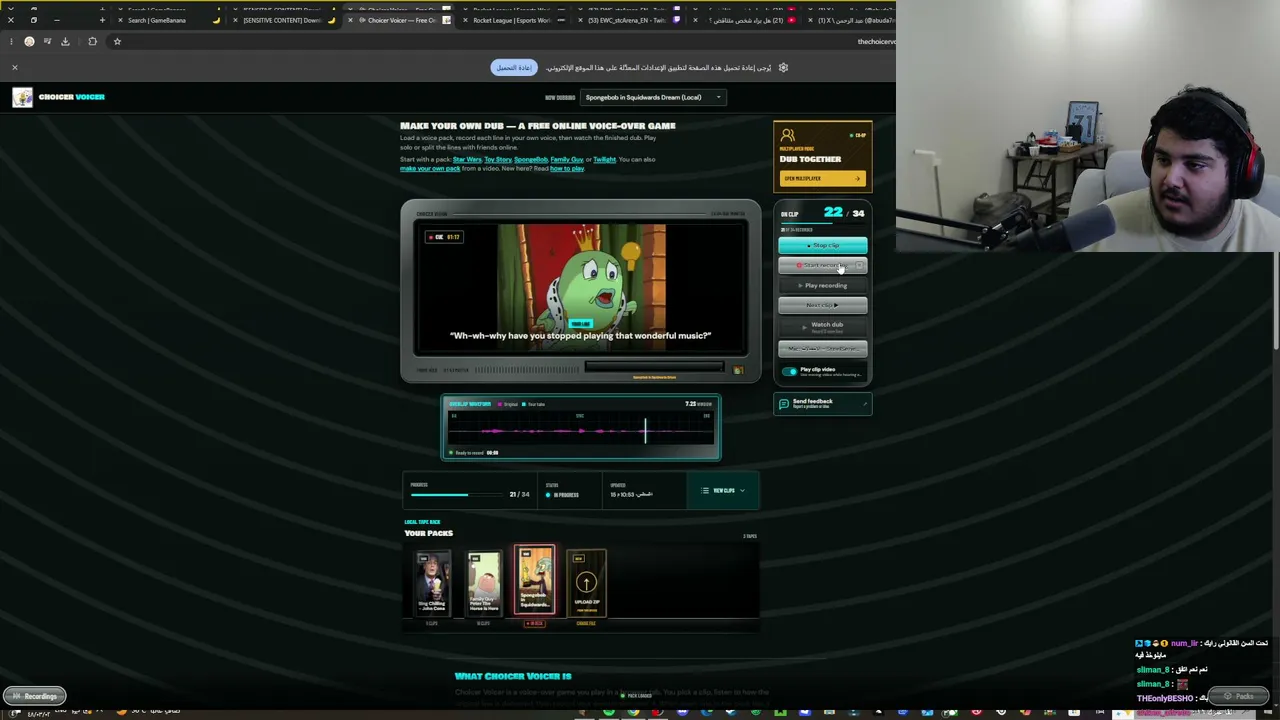Click the Dub Together people icon

(788, 135)
